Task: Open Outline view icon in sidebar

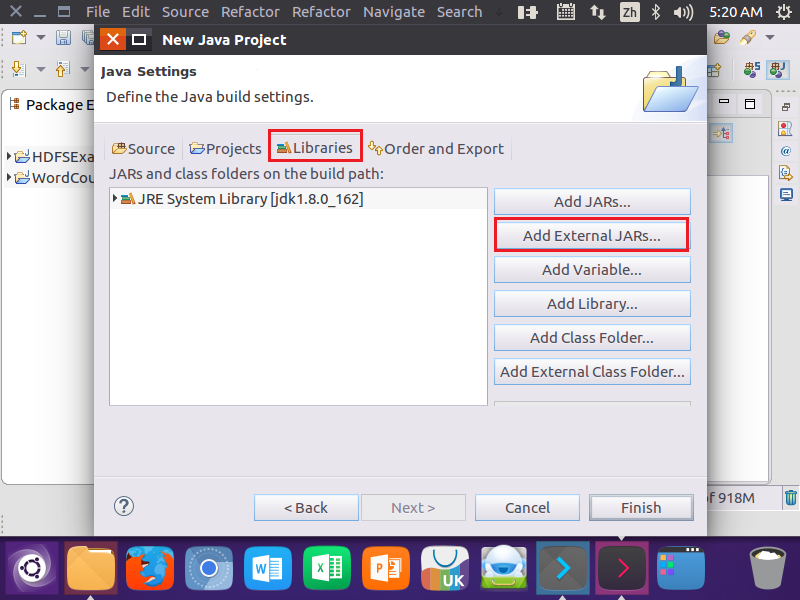Action: point(786,129)
